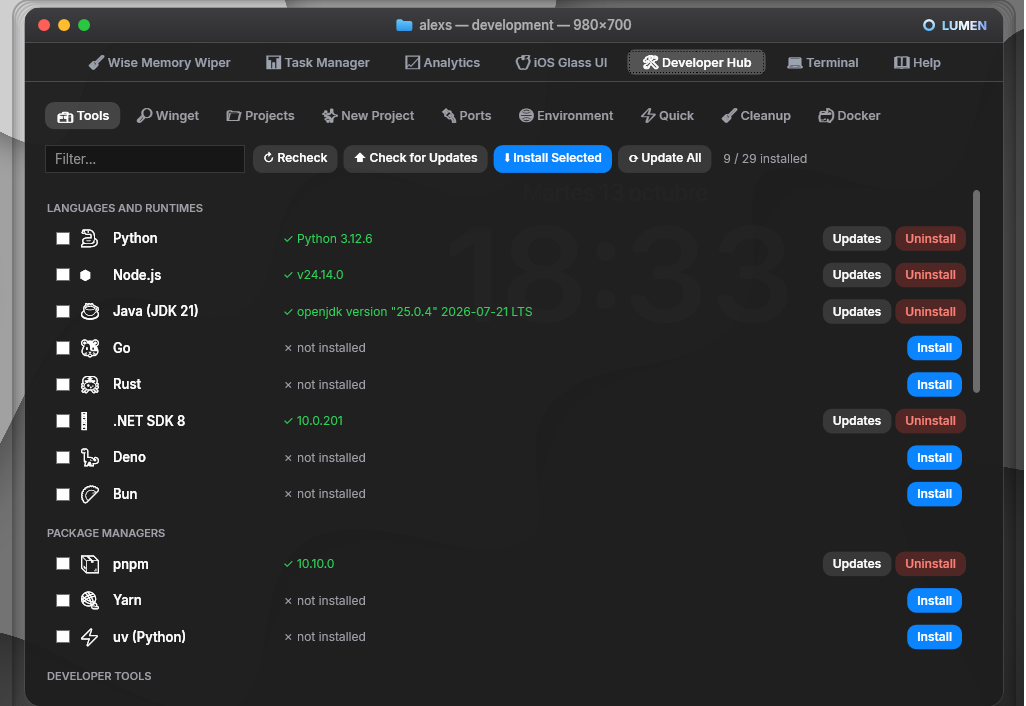Select the Developer Hub tab

[696, 63]
